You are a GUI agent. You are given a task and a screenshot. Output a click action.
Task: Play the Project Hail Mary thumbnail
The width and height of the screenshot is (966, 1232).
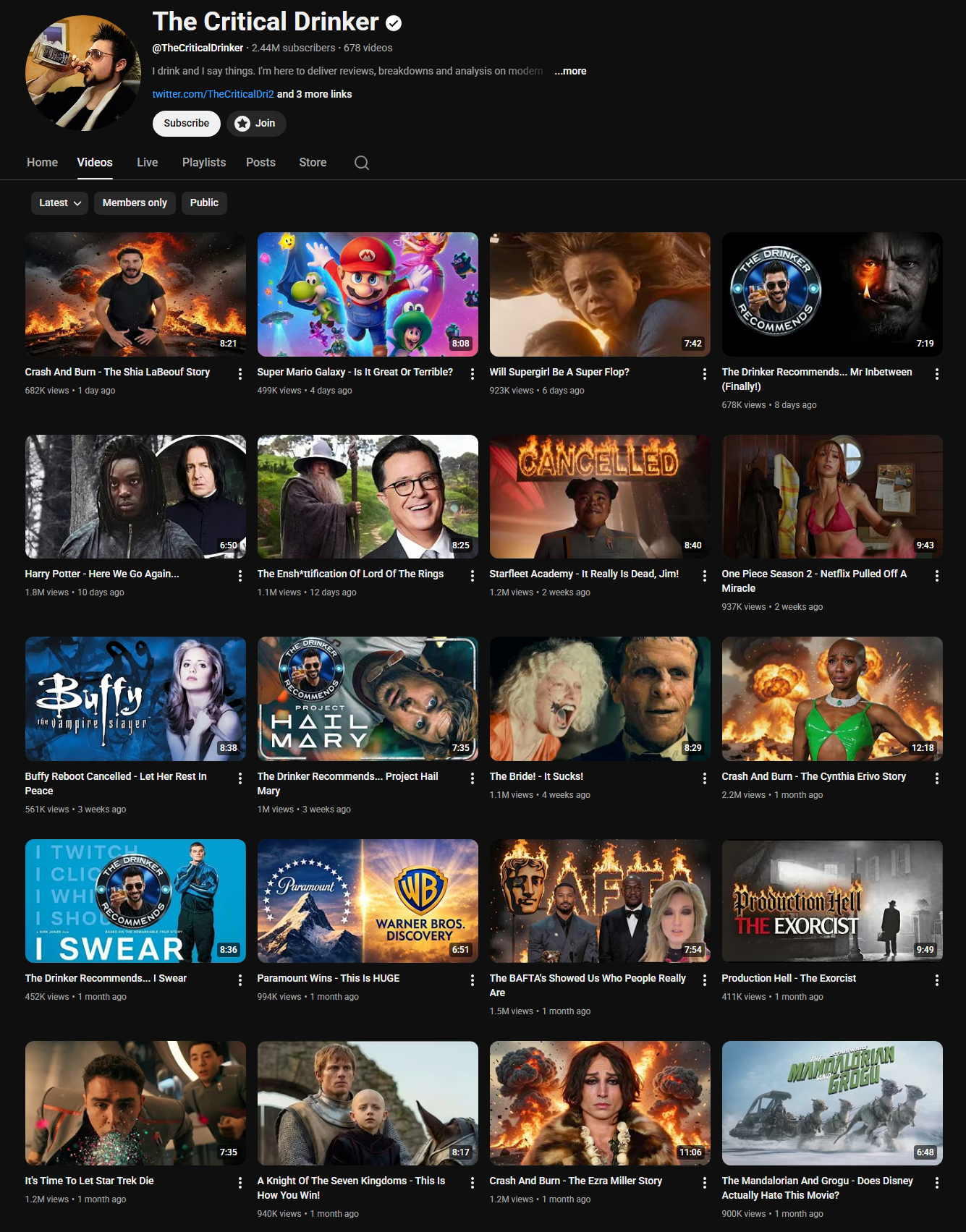[x=368, y=699]
